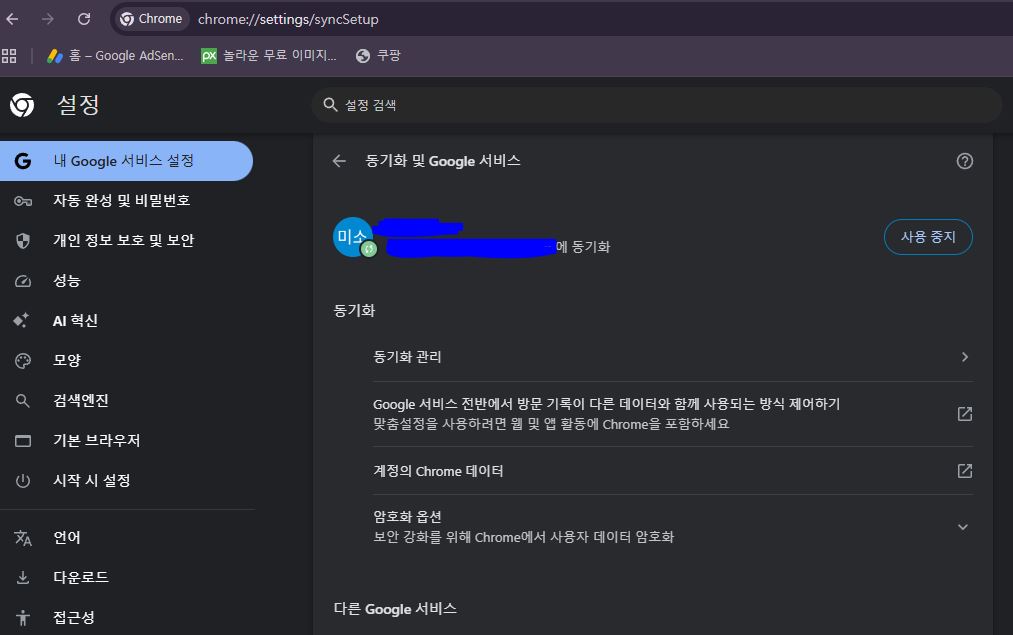The height and width of the screenshot is (635, 1013).
Task: Go back with browser back arrow
Action: pyautogui.click(x=12, y=19)
